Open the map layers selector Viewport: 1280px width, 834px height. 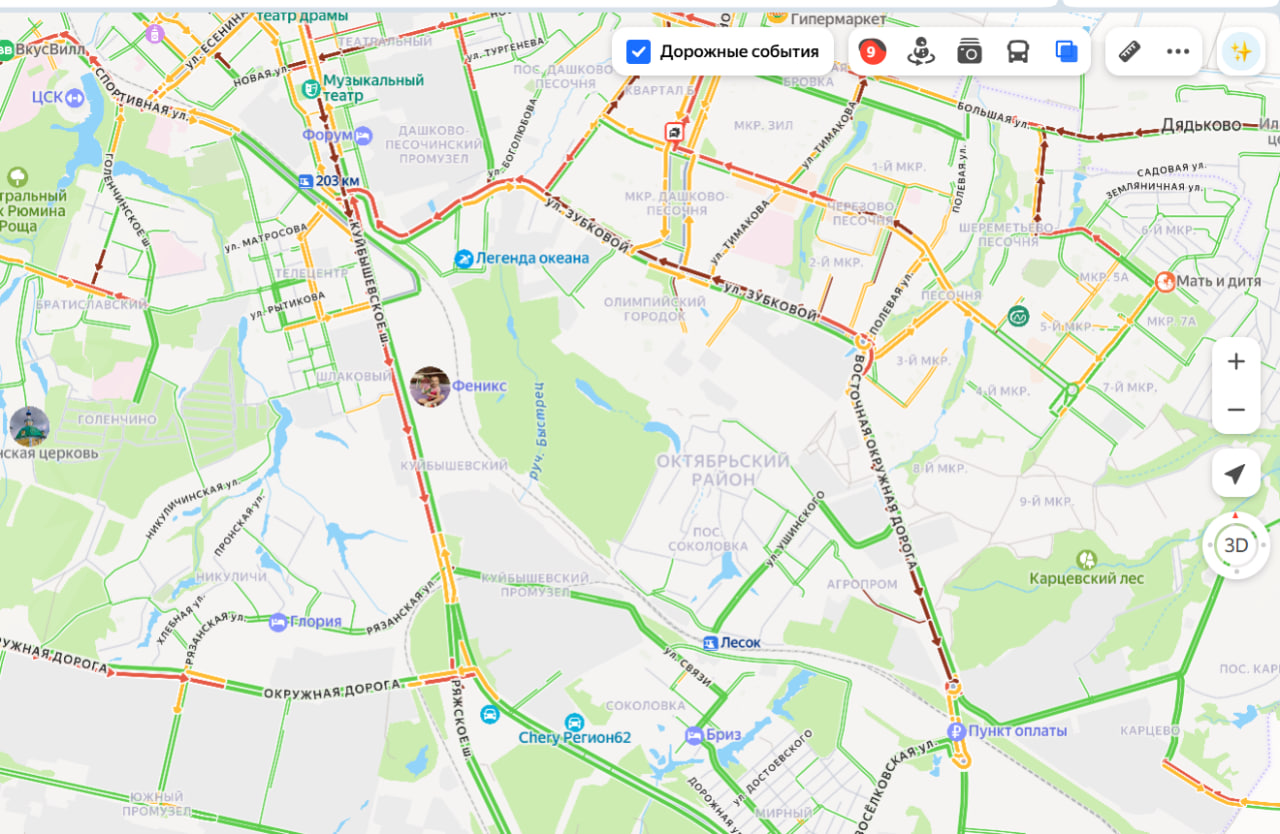coord(1066,52)
